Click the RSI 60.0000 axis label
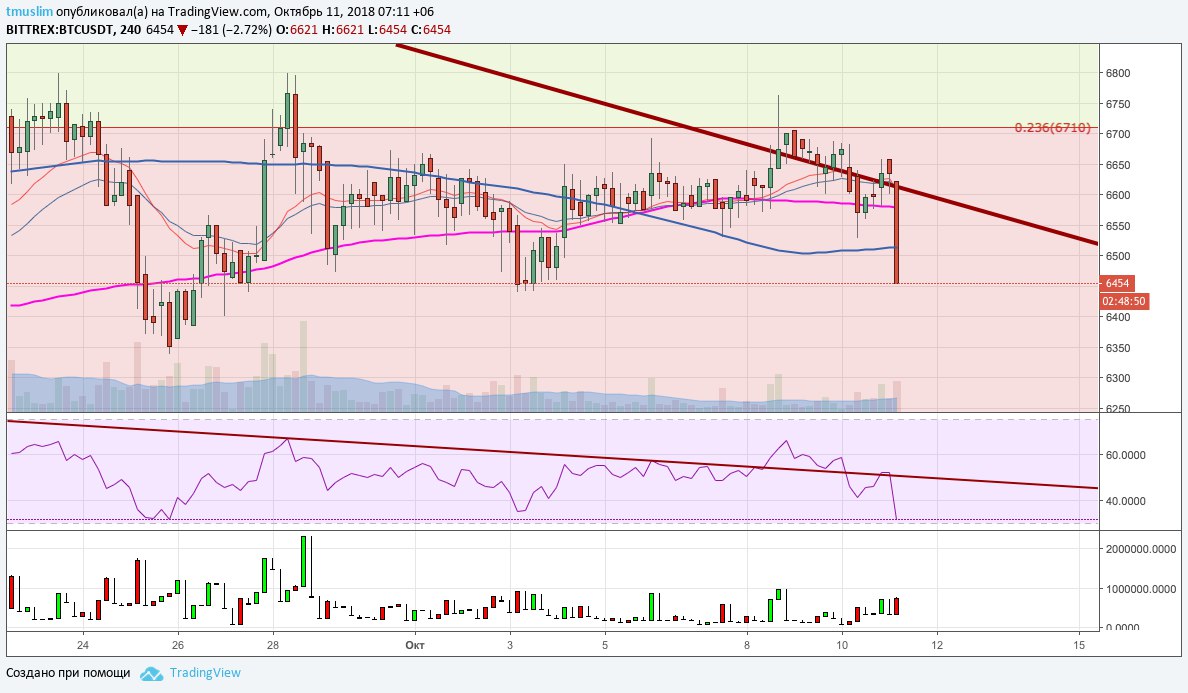 (1126, 455)
